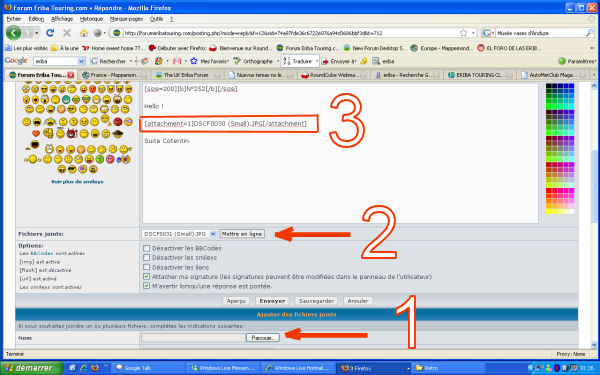Click the Stop loading X icon
This screenshot has height=375, width=600.
(x=67, y=33)
